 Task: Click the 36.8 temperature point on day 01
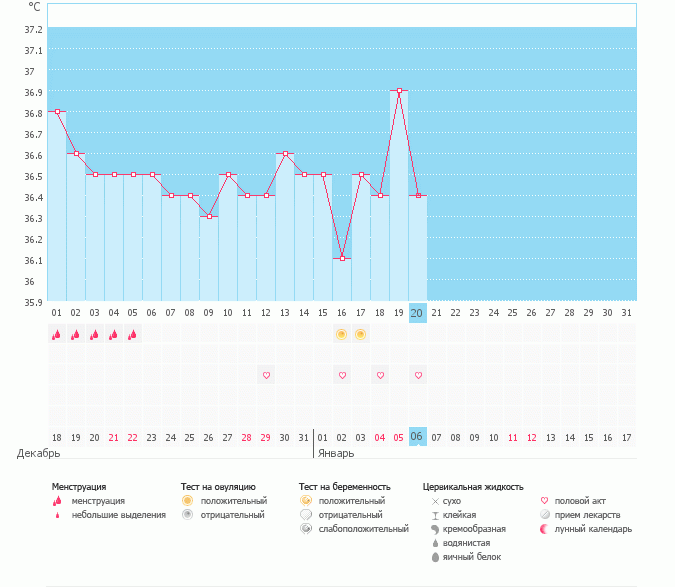(x=57, y=112)
